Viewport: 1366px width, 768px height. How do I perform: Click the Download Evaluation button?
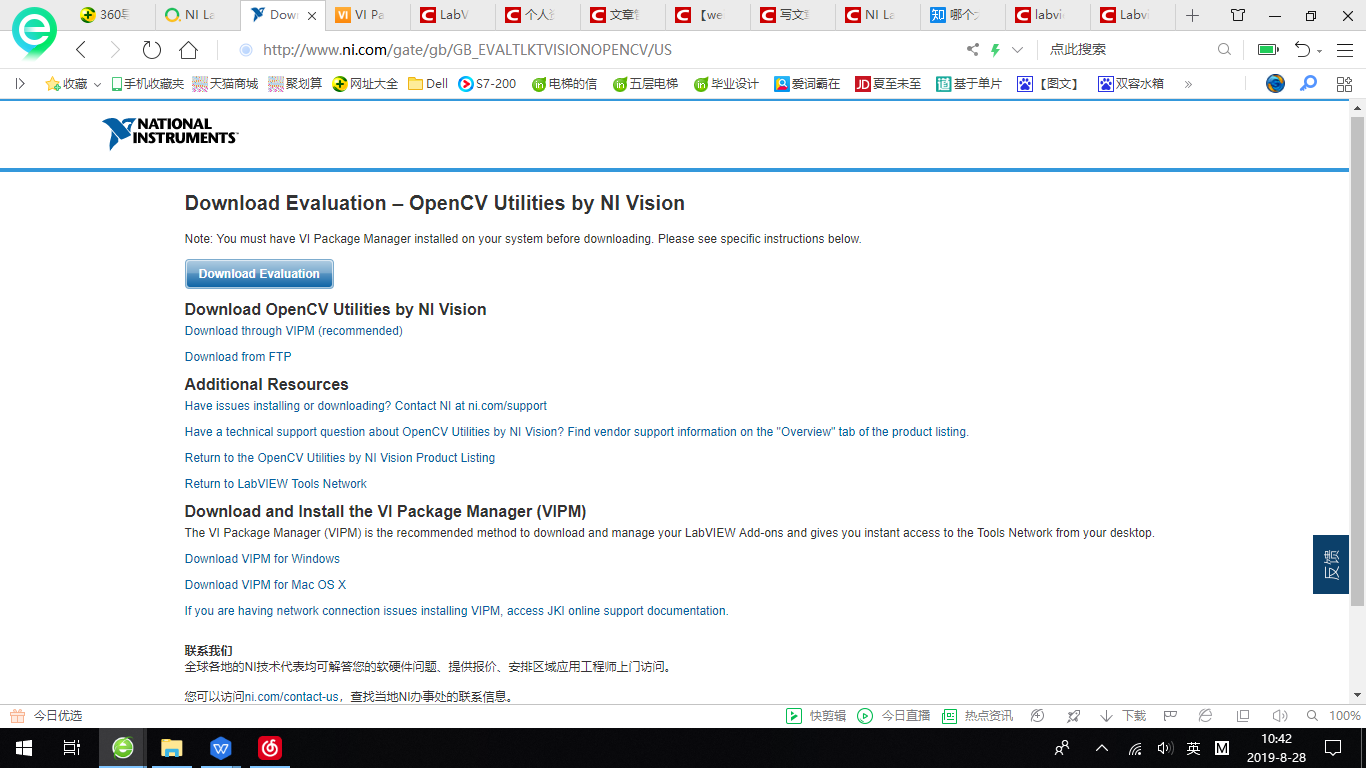coord(259,273)
